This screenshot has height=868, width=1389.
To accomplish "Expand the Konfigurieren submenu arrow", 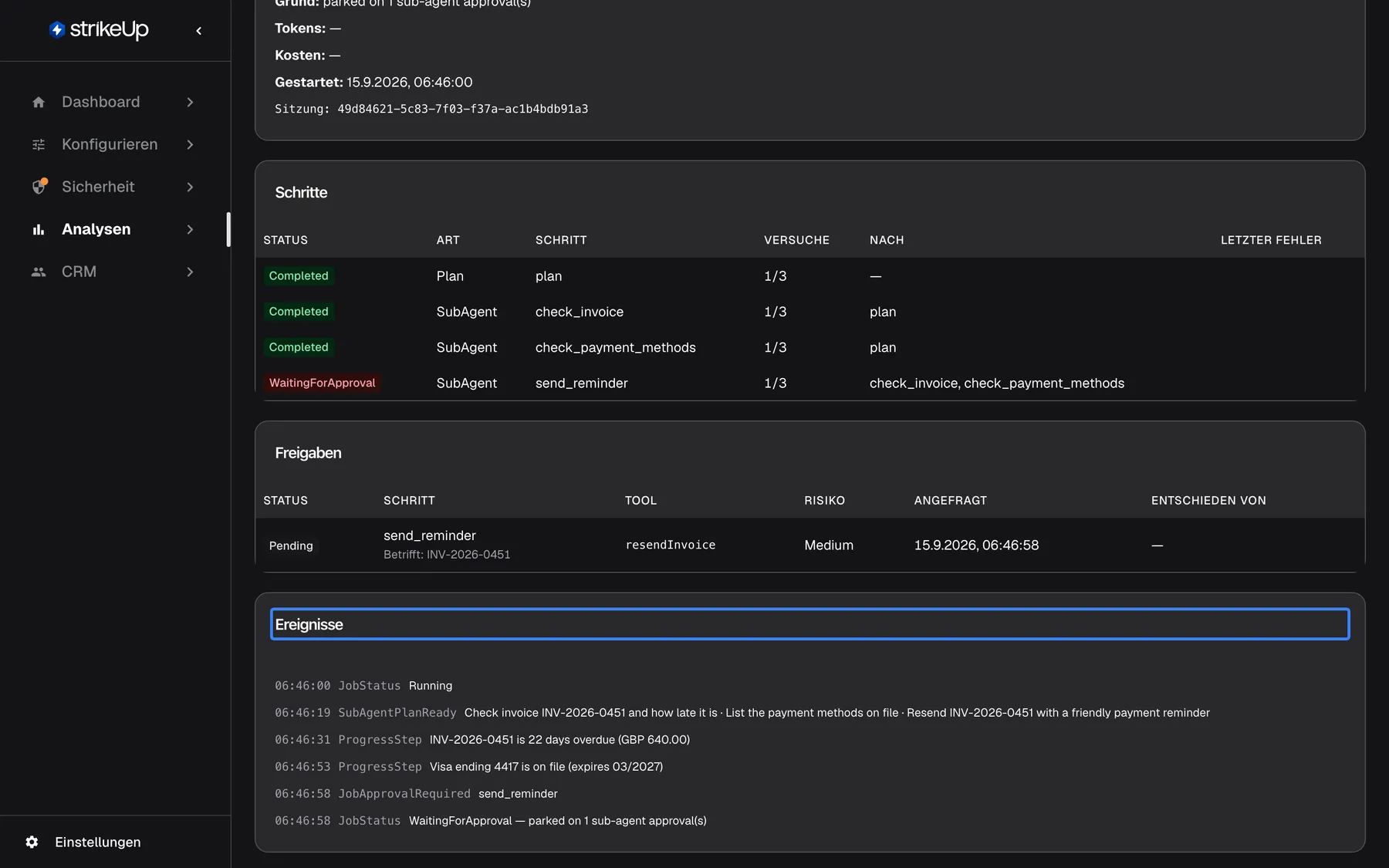I will pyautogui.click(x=190, y=144).
